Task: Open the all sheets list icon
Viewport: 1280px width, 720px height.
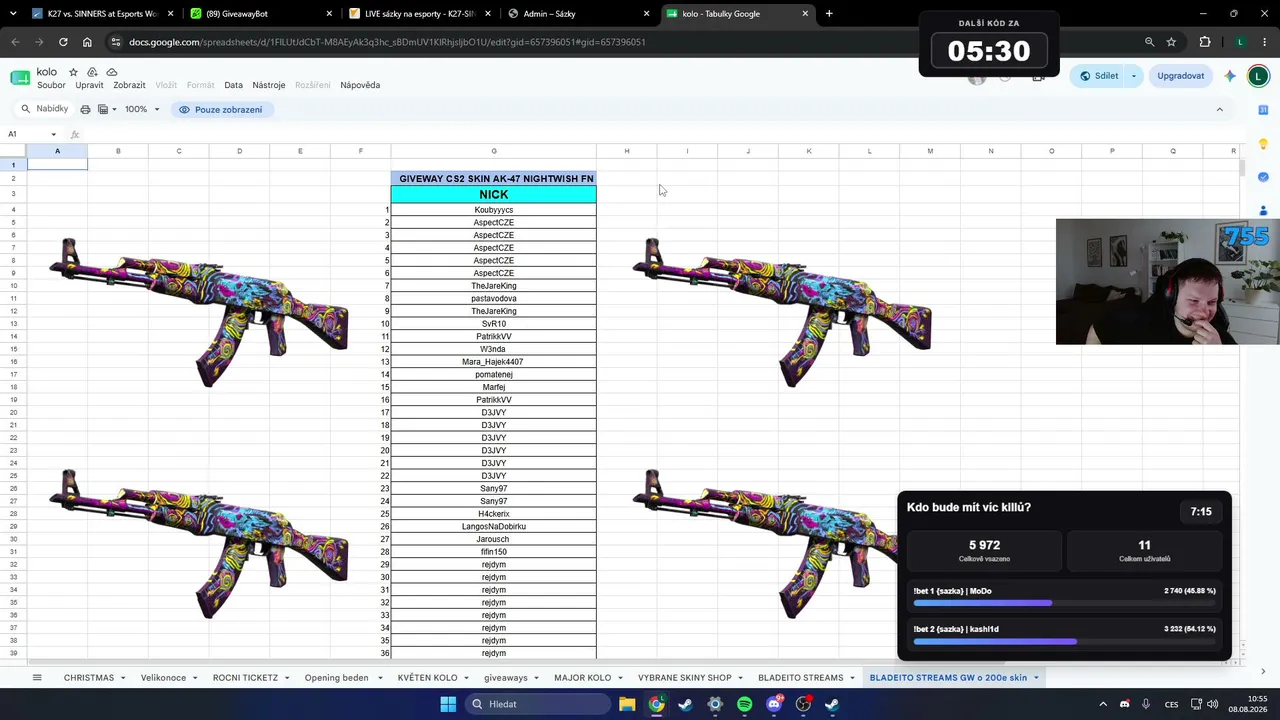Action: click(37, 677)
